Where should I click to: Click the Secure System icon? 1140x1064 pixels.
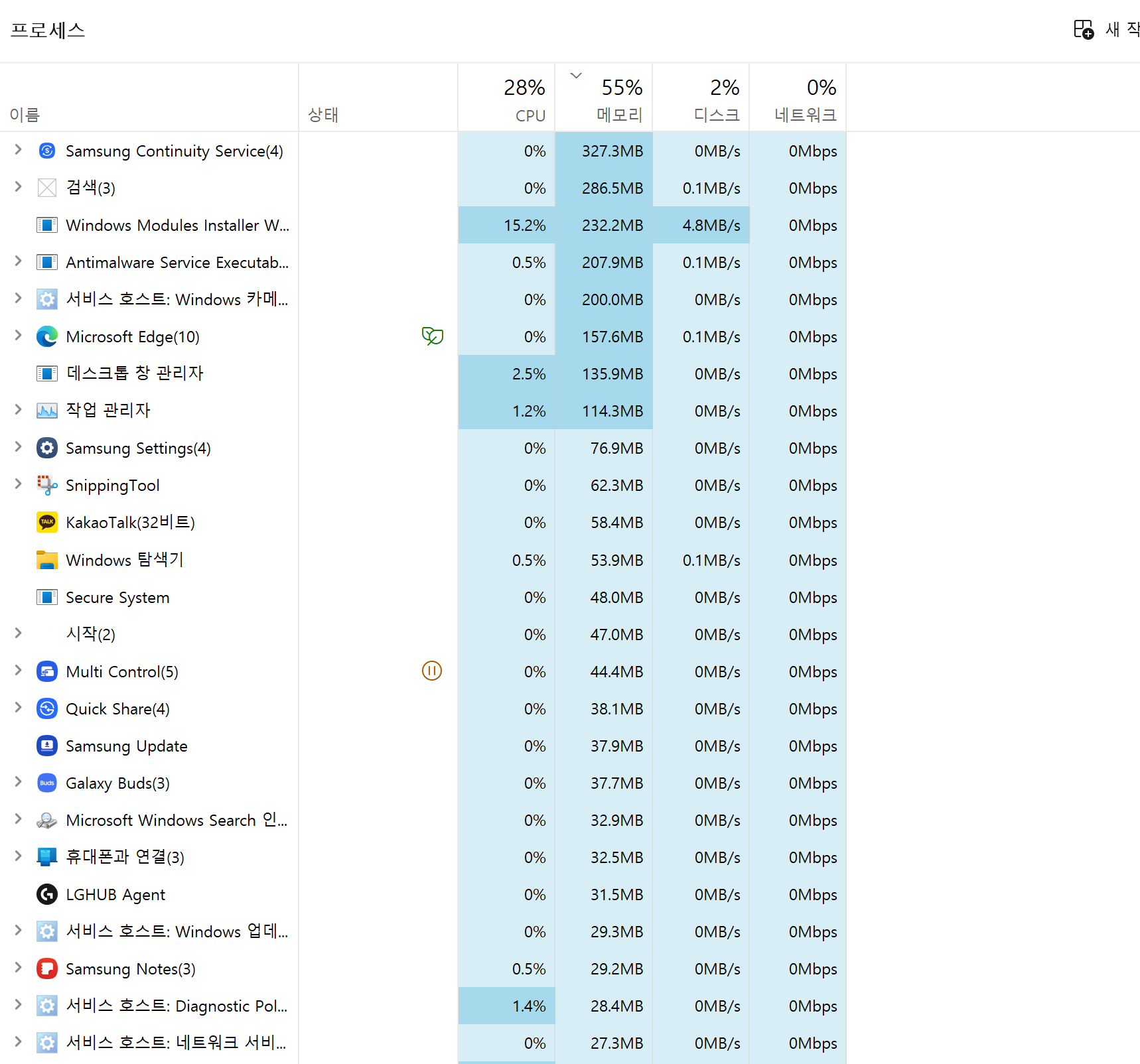(x=46, y=597)
